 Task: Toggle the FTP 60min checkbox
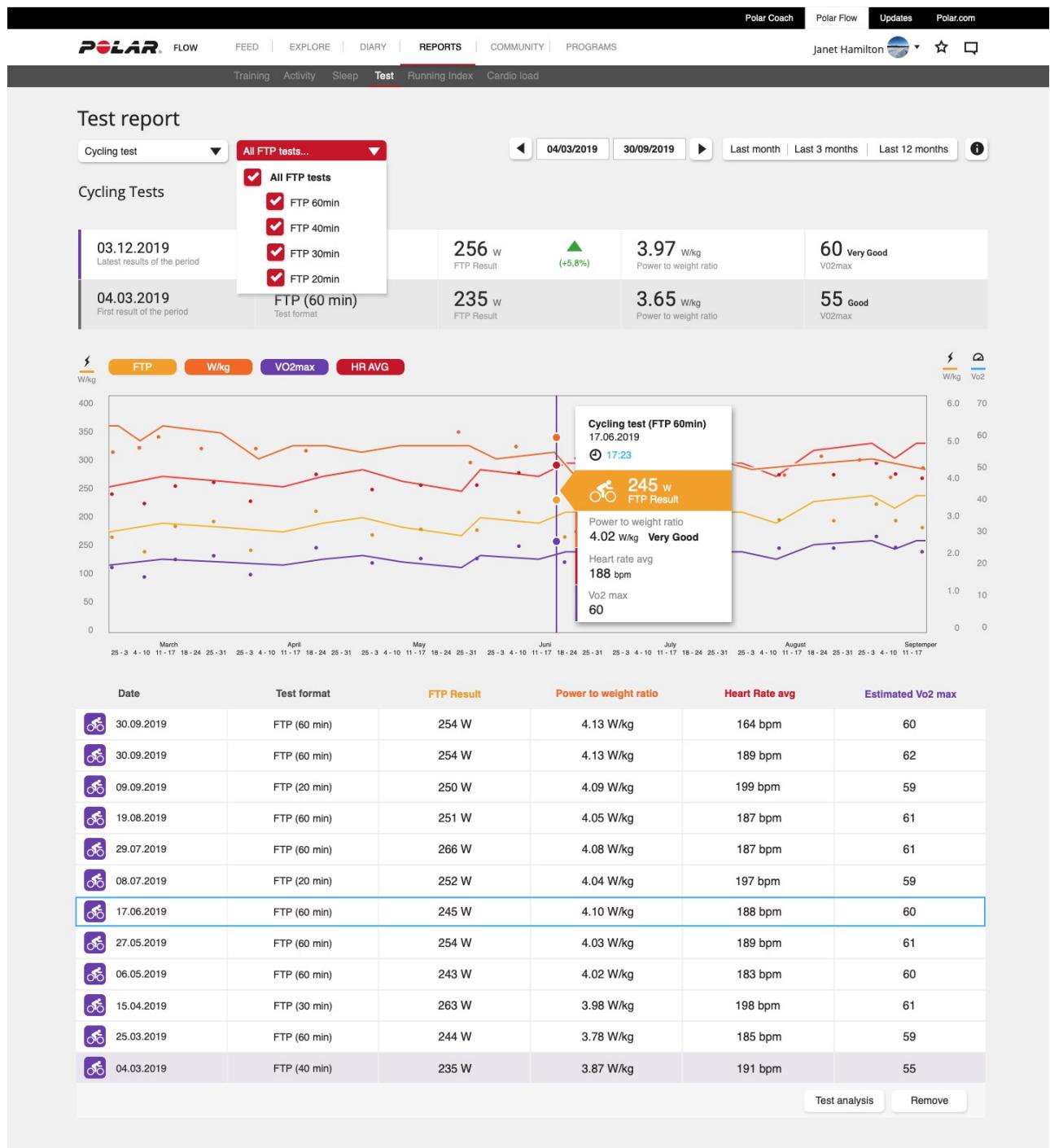click(x=275, y=202)
